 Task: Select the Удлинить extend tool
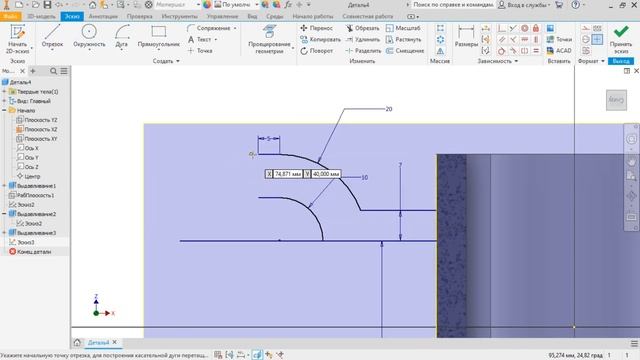coord(362,40)
